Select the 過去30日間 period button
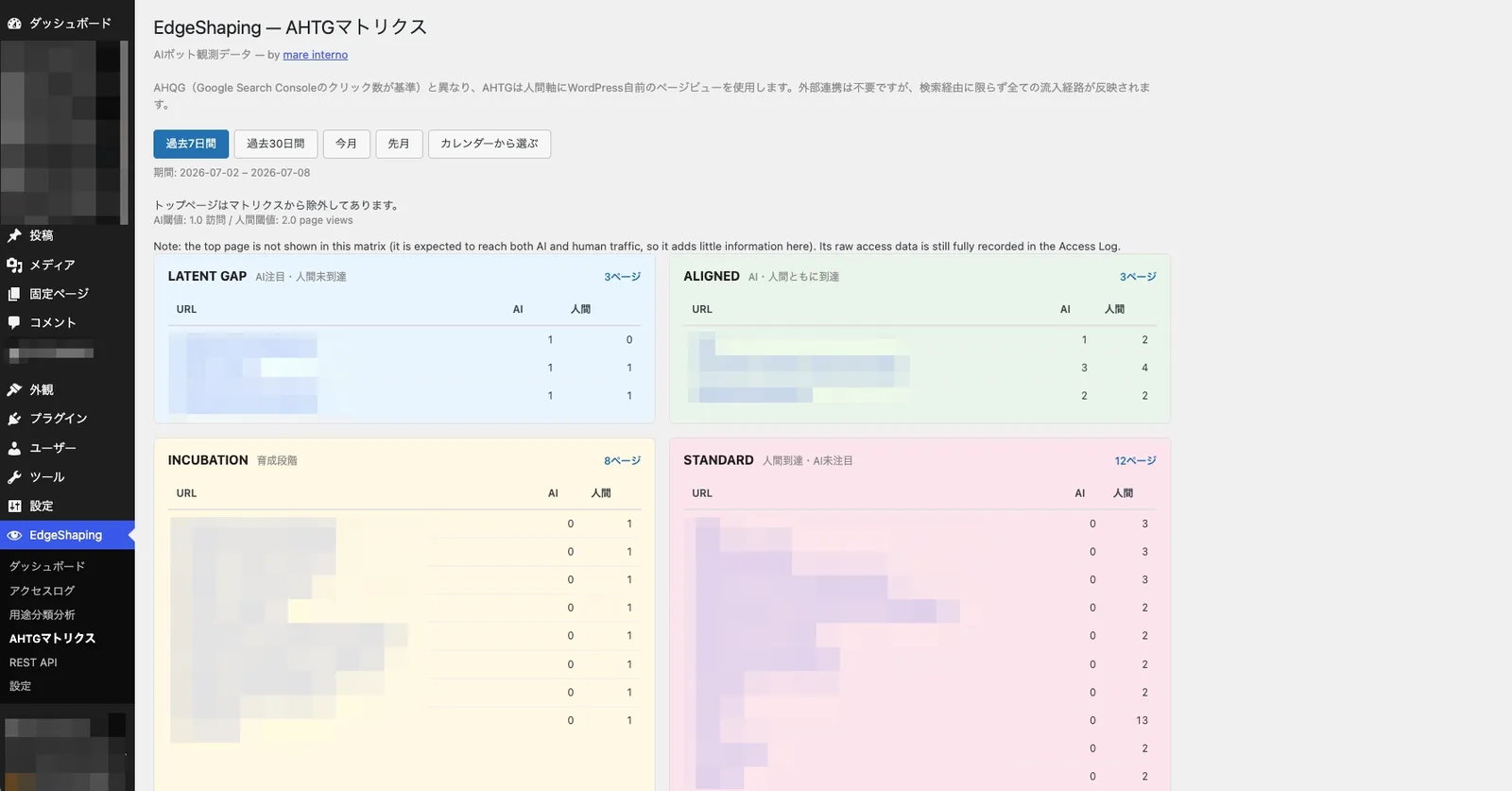This screenshot has width=1512, height=791. [276, 144]
